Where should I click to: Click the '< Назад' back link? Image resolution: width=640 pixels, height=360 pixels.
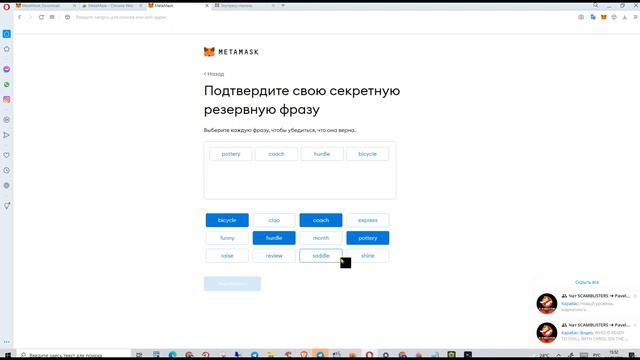tap(214, 74)
